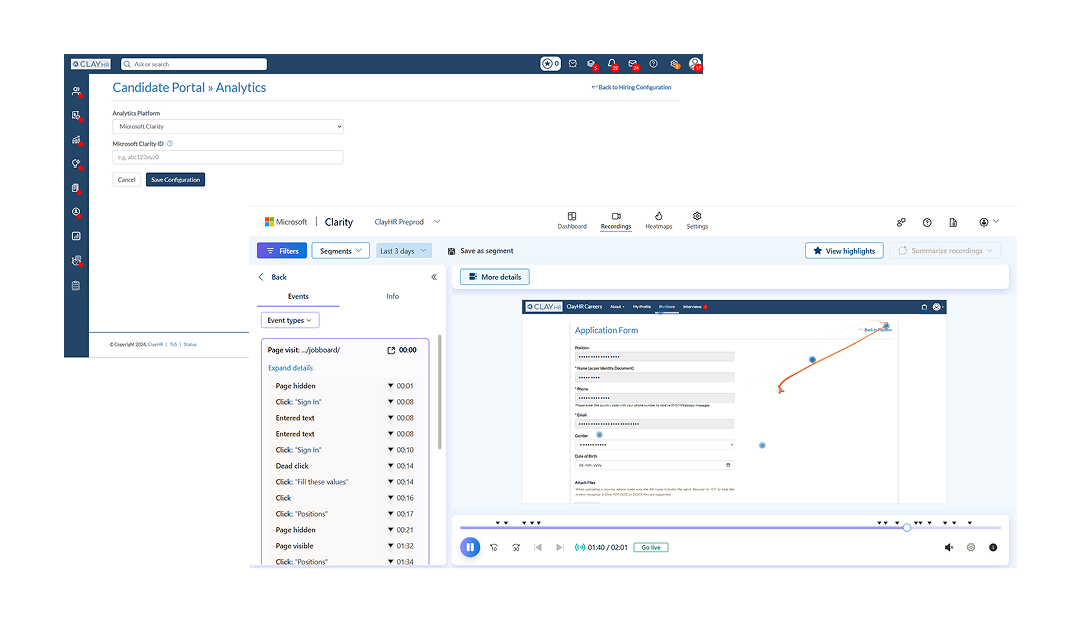Image resolution: width=1080 pixels, height=622 pixels.
Task: Click the playback progress slider handle
Action: tap(906, 528)
